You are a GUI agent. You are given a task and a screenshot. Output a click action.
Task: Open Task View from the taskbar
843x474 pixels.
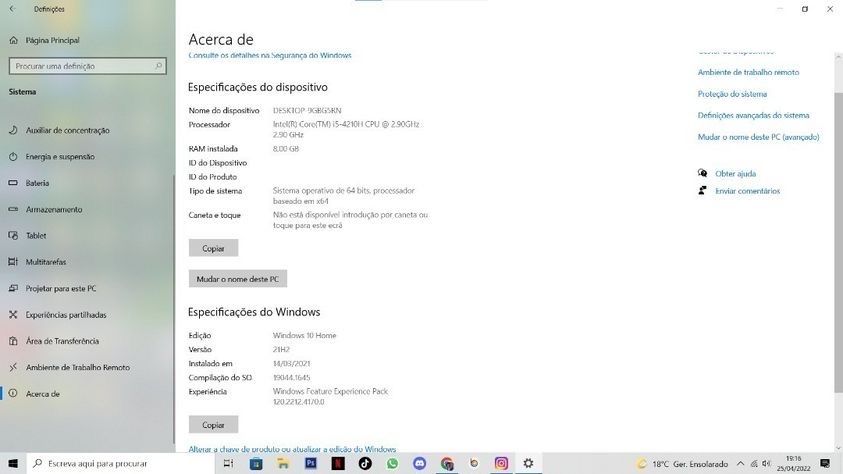coord(228,463)
